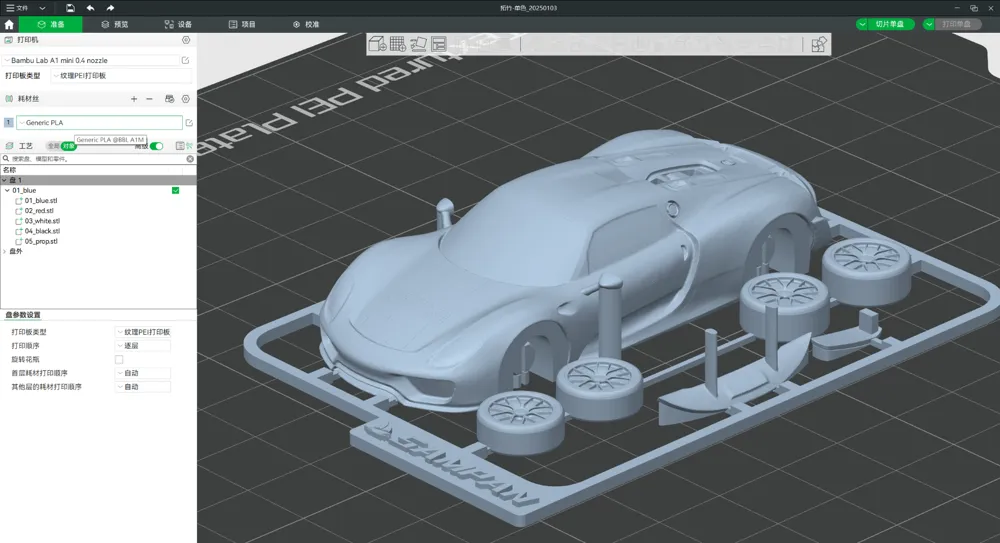This screenshot has height=543, width=1000.
Task: Open the Generic PLA filament dropdown
Action: [x=99, y=123]
